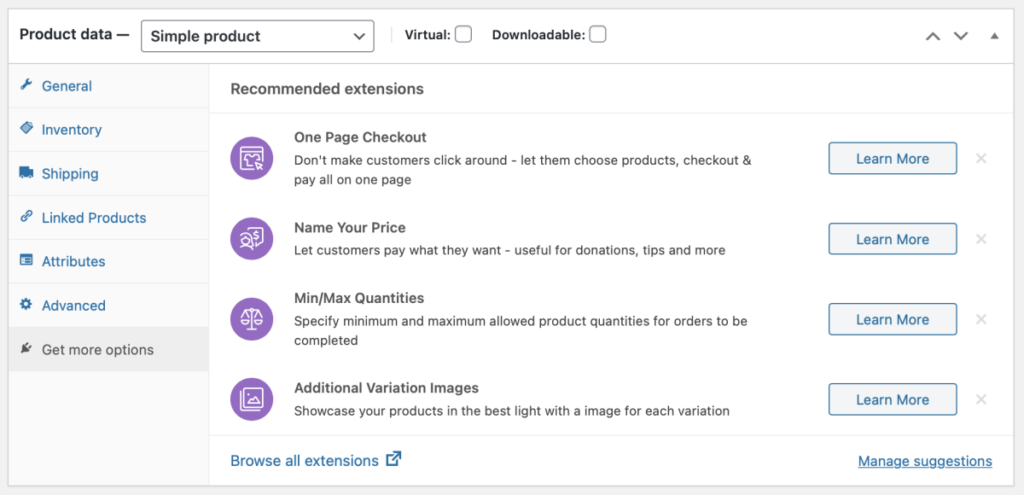
Task: Click the 'Let customers pay what they want' description
Action: [509, 250]
